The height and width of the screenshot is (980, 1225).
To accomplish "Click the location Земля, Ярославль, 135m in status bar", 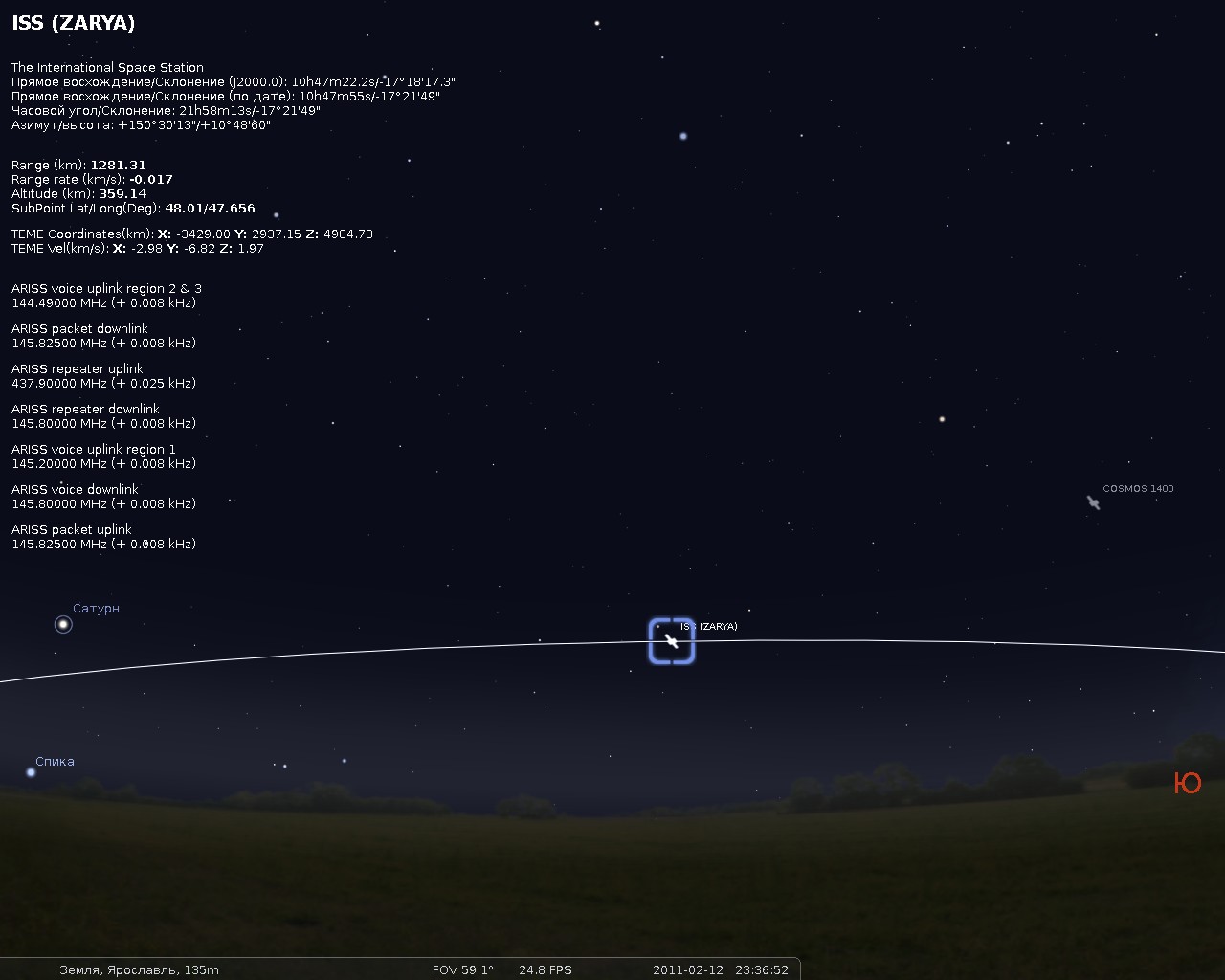I will click(x=139, y=969).
